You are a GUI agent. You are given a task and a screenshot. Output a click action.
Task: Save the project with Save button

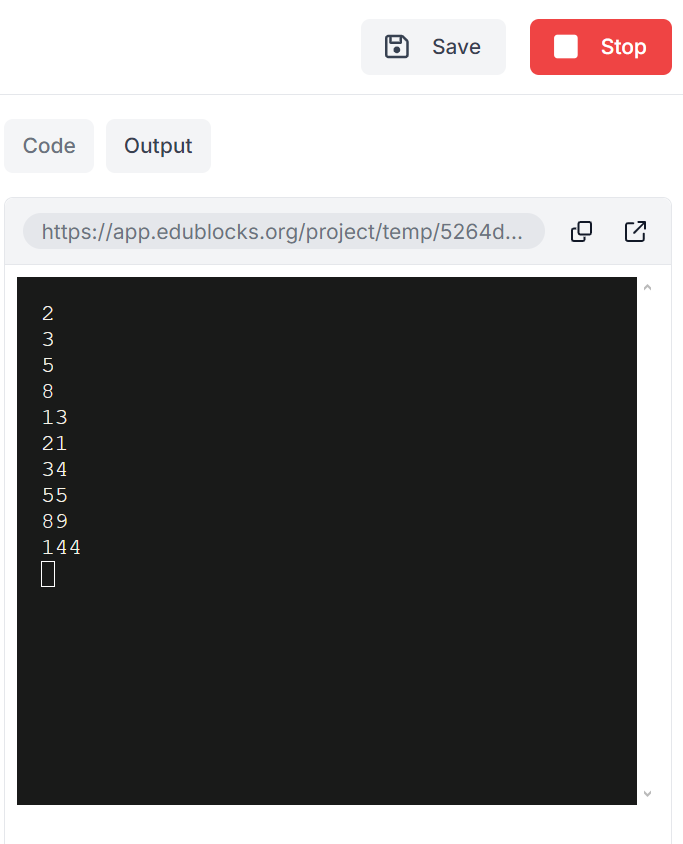point(433,47)
